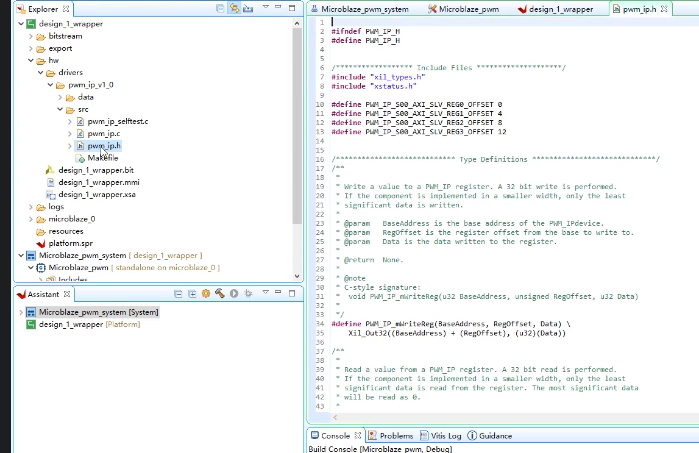
Task: Click Explorer scrollbar up arrow
Action: tap(297, 23)
